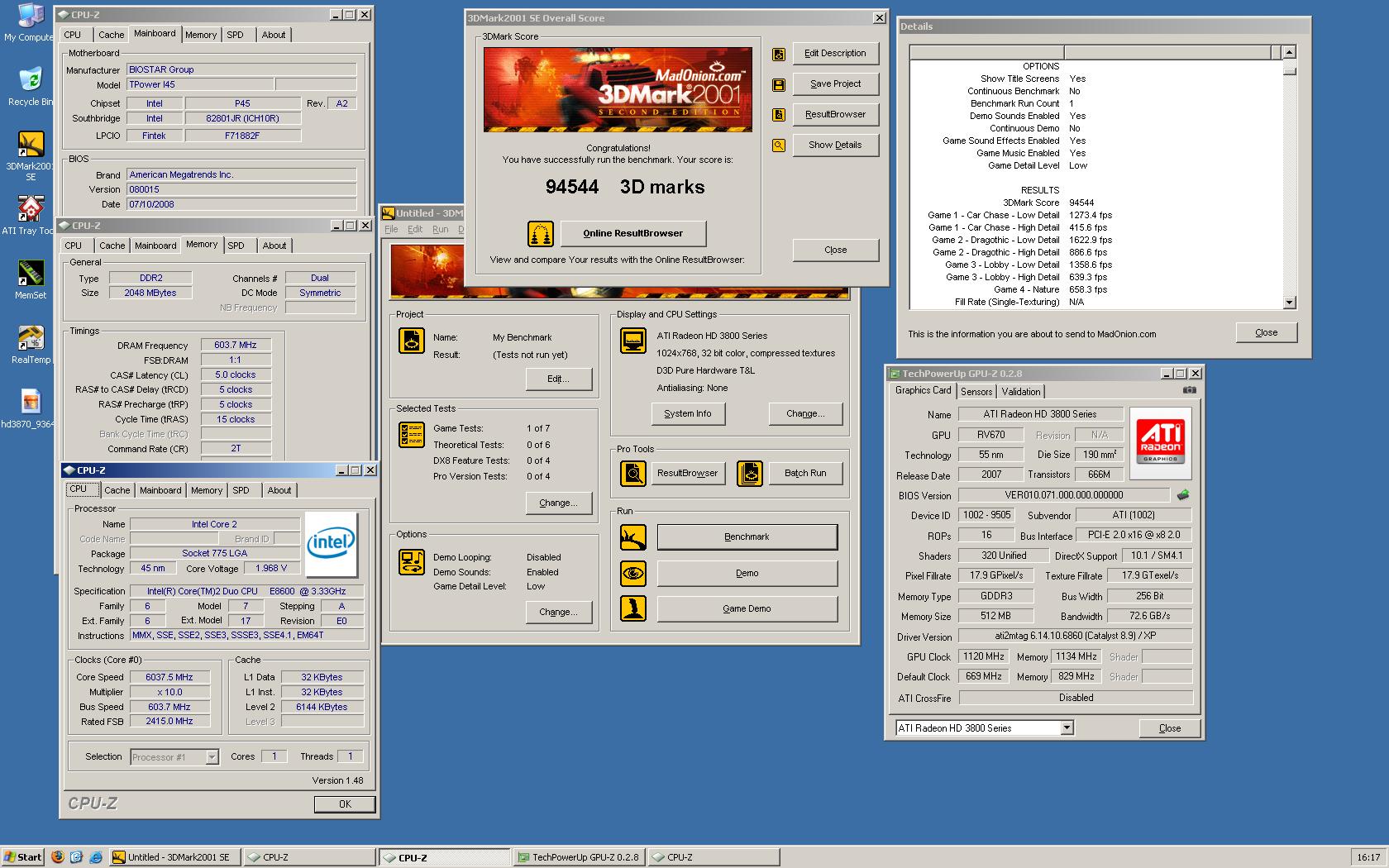1389x868 pixels.
Task: Click the Online ResultBrowser button
Action: pyautogui.click(x=632, y=234)
